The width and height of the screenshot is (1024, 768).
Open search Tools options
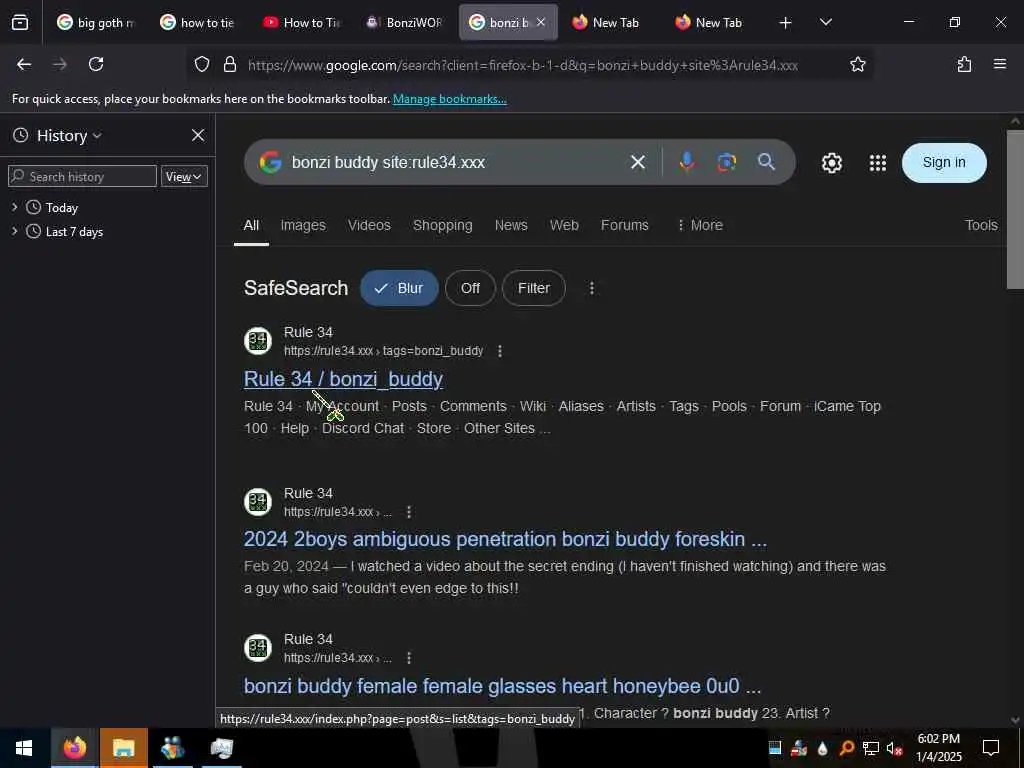click(x=981, y=225)
